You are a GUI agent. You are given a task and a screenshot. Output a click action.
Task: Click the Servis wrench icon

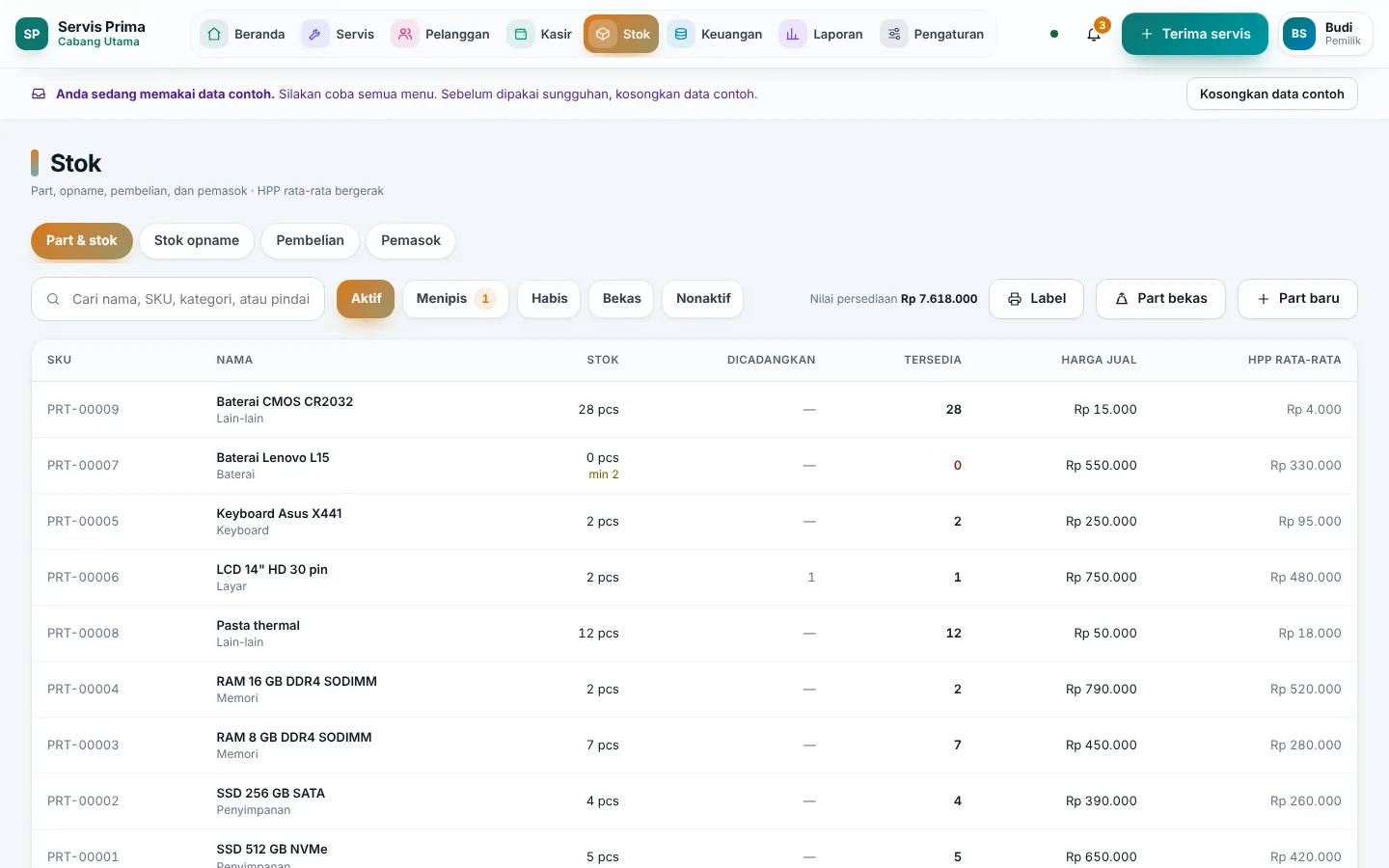tap(315, 34)
